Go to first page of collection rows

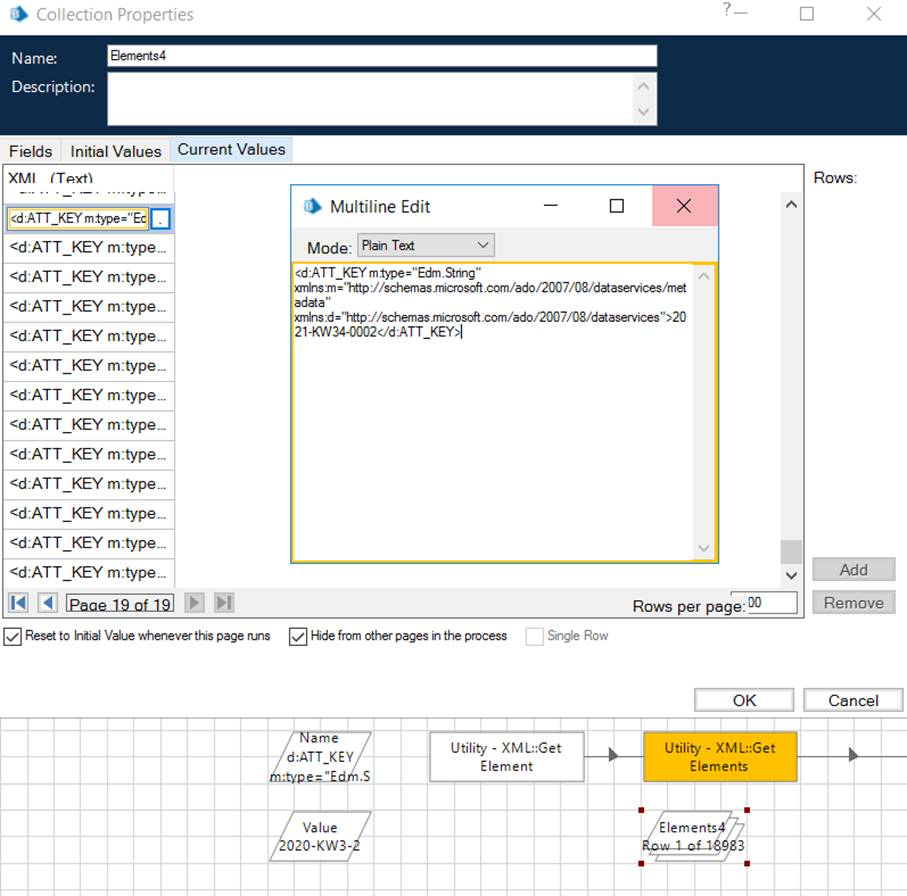click(18, 602)
